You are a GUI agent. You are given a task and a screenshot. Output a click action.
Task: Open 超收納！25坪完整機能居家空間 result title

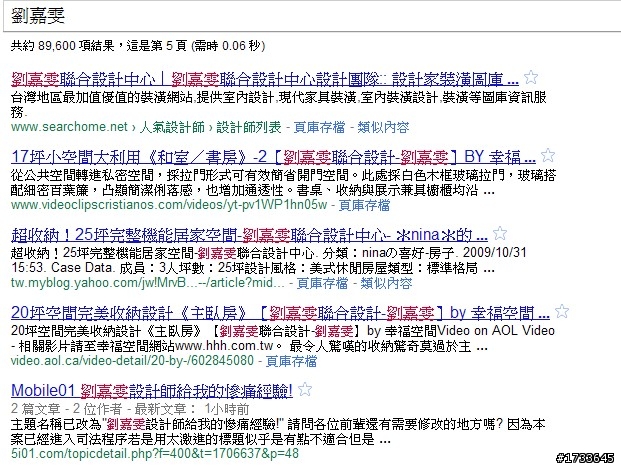coord(249,236)
